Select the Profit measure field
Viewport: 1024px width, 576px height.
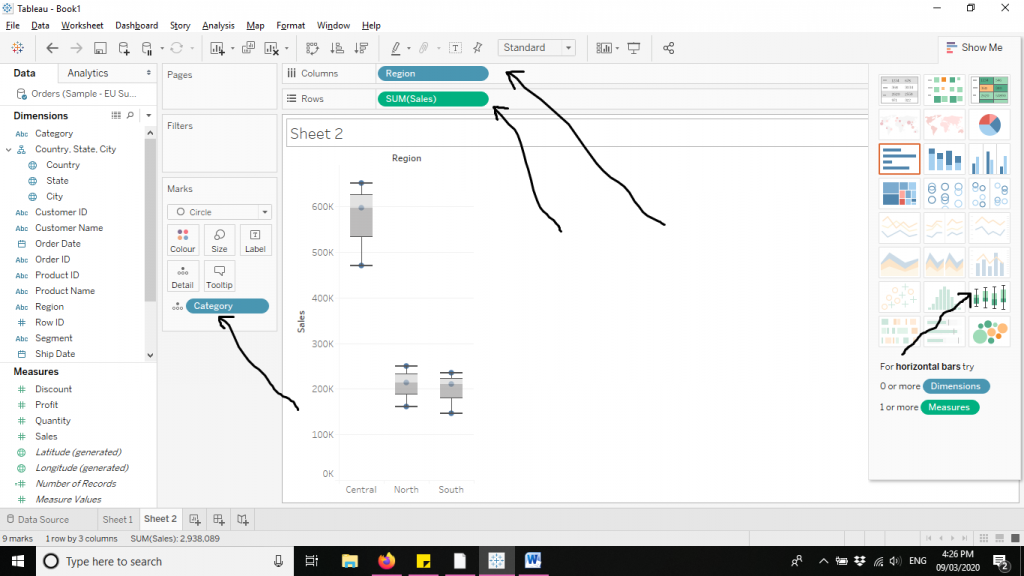coord(46,405)
